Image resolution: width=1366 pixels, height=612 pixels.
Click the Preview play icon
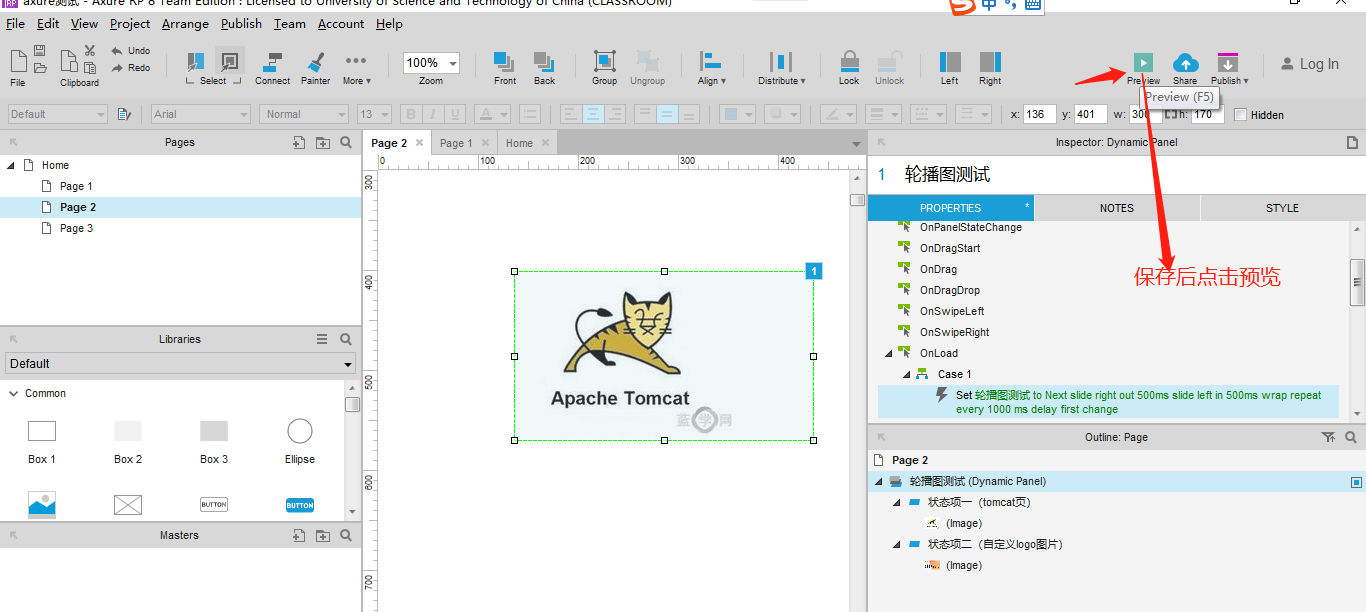click(1143, 62)
